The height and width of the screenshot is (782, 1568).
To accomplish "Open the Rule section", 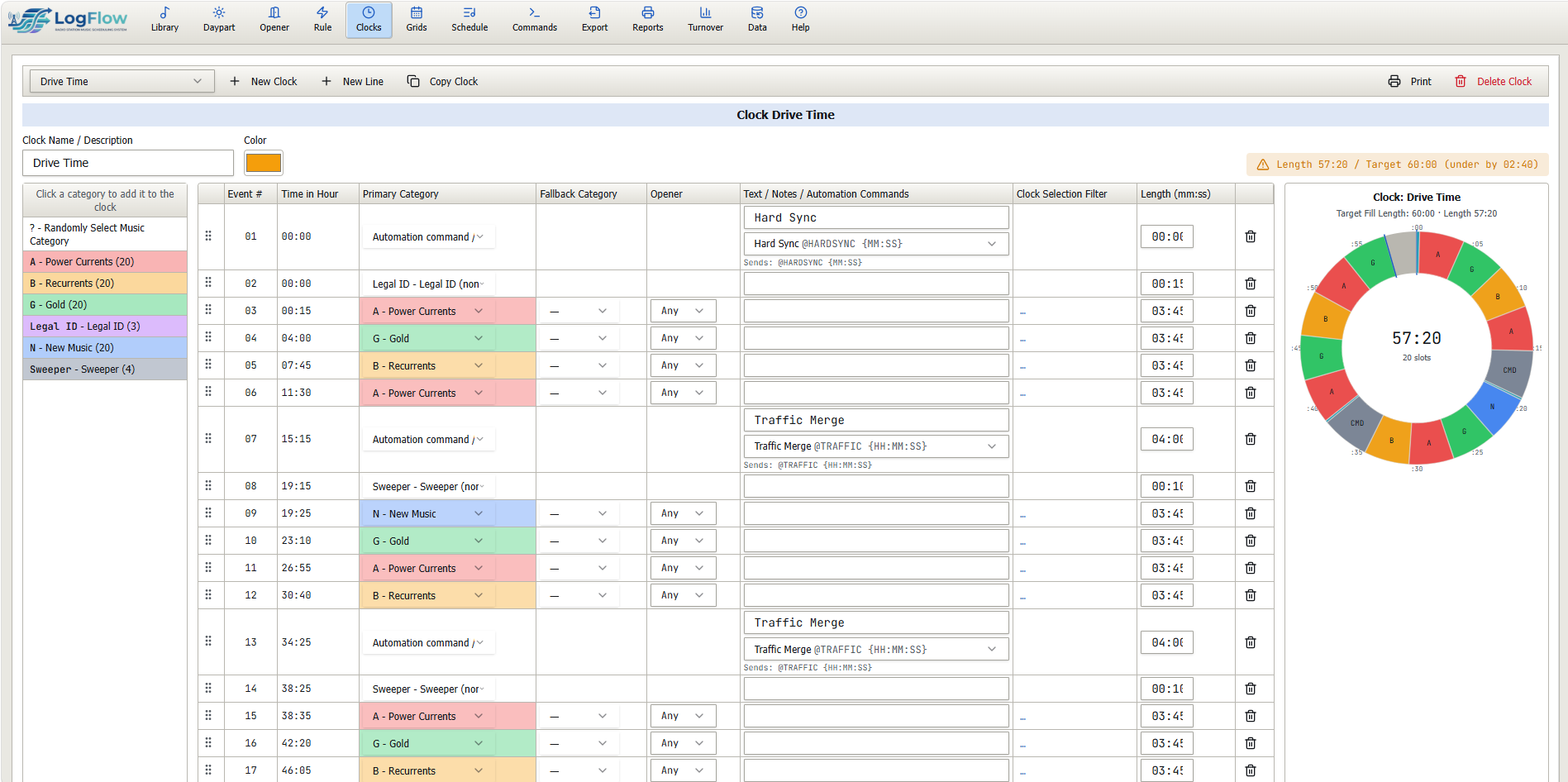I will click(322, 20).
